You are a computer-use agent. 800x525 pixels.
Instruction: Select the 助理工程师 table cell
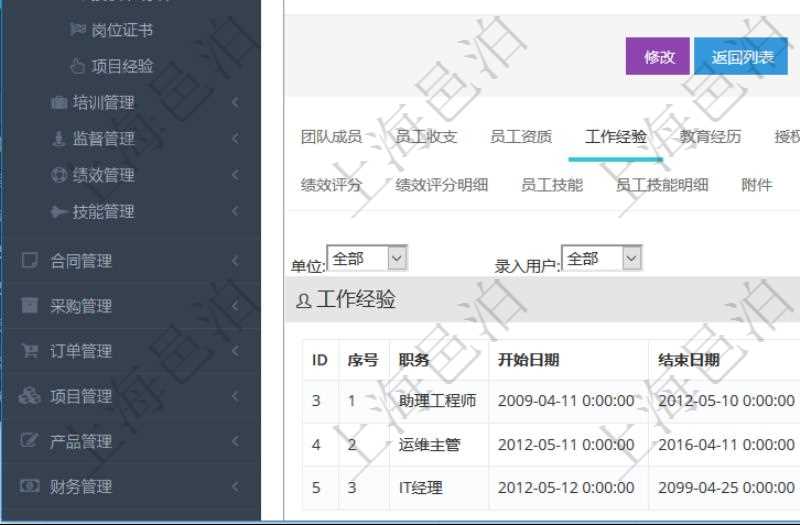(437, 401)
